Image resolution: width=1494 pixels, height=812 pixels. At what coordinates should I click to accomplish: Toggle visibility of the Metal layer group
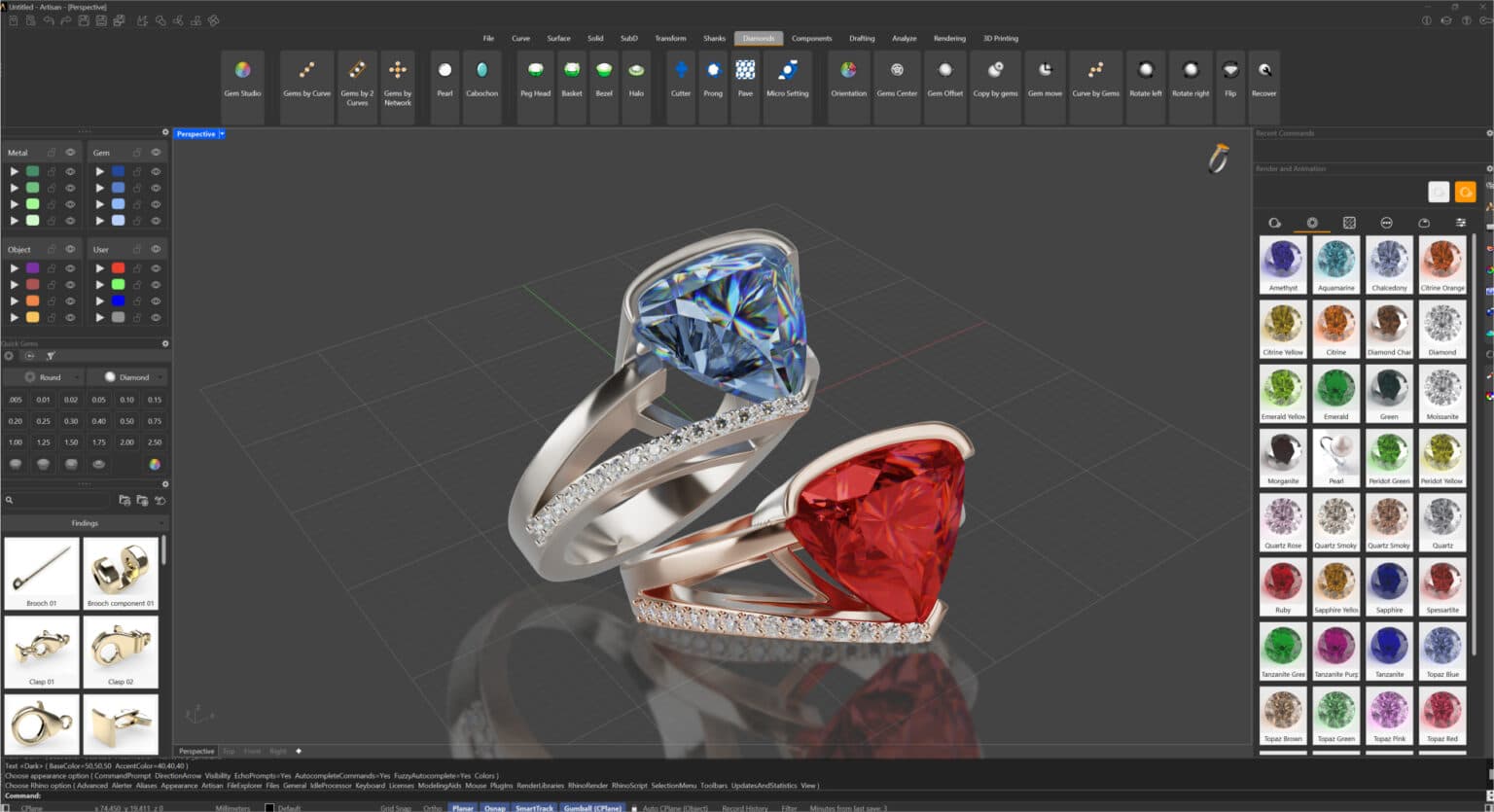(x=70, y=153)
